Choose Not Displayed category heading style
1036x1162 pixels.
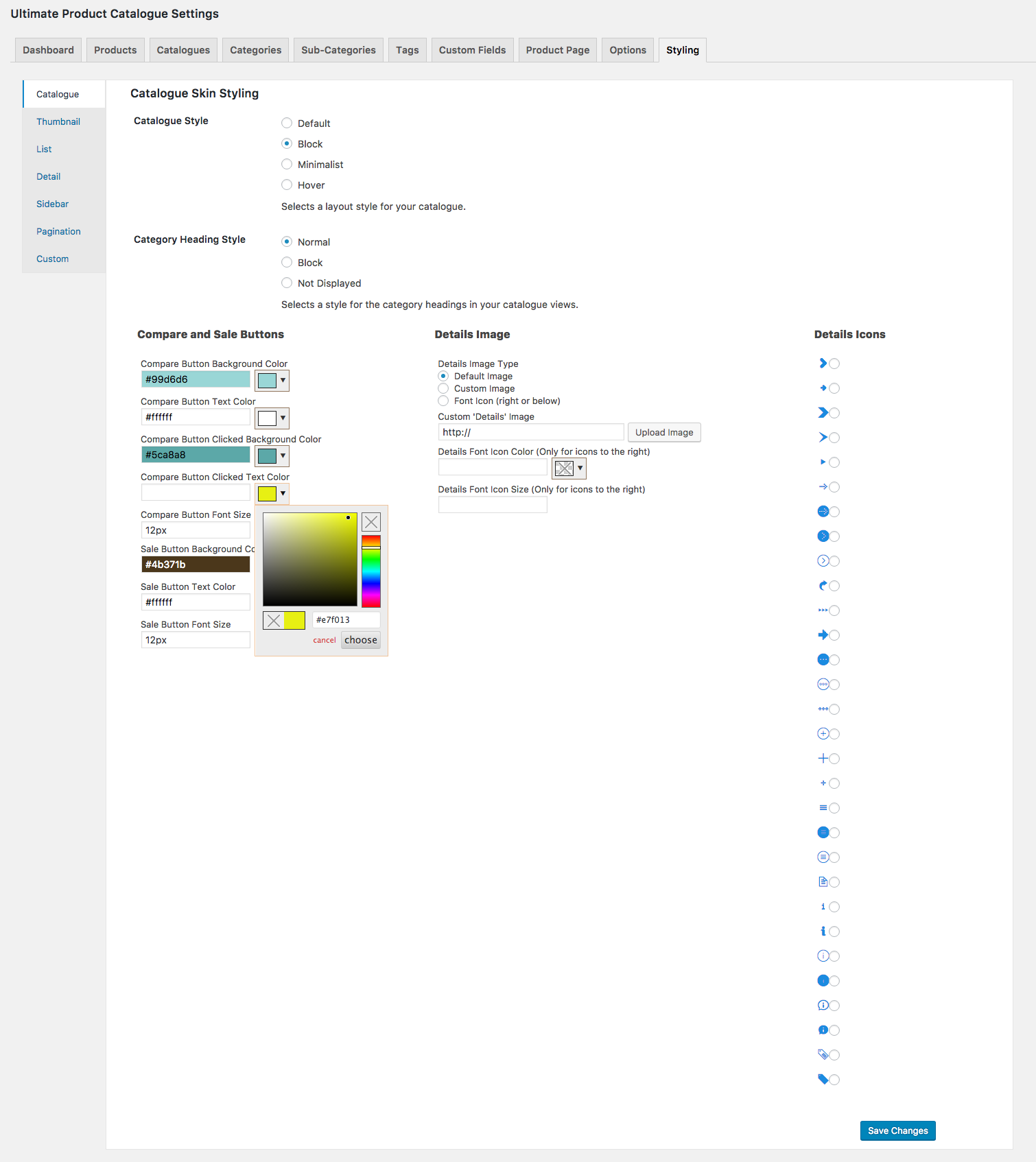point(287,283)
